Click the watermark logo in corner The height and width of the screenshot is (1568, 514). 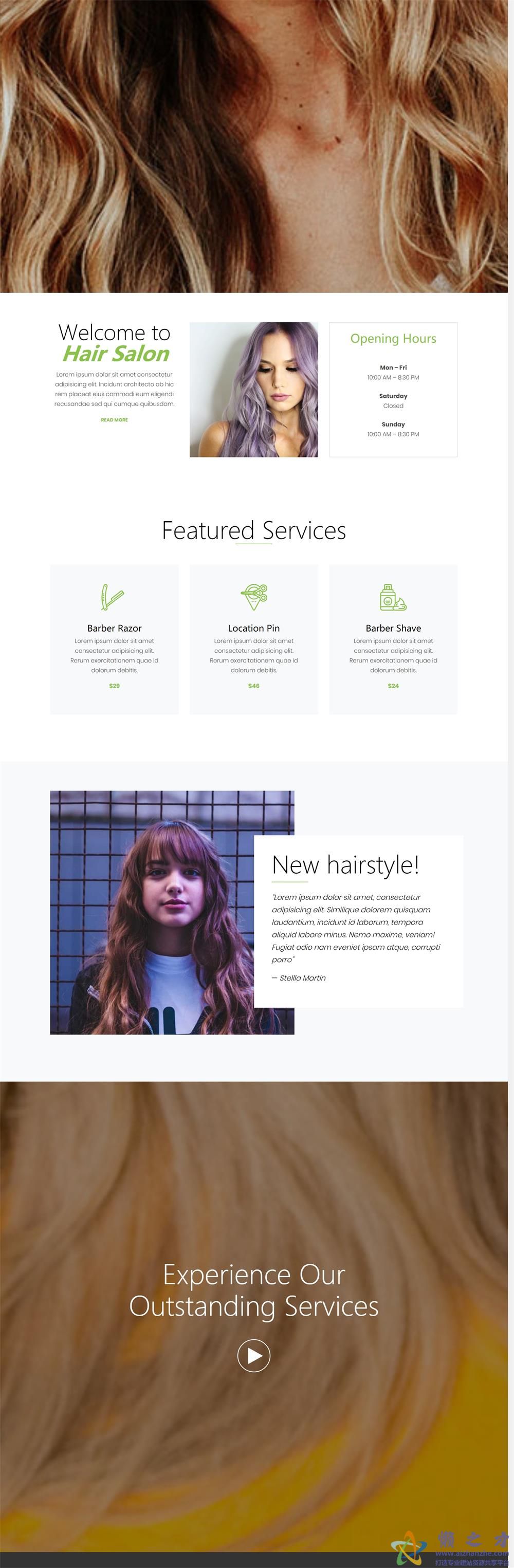[x=451, y=1548]
